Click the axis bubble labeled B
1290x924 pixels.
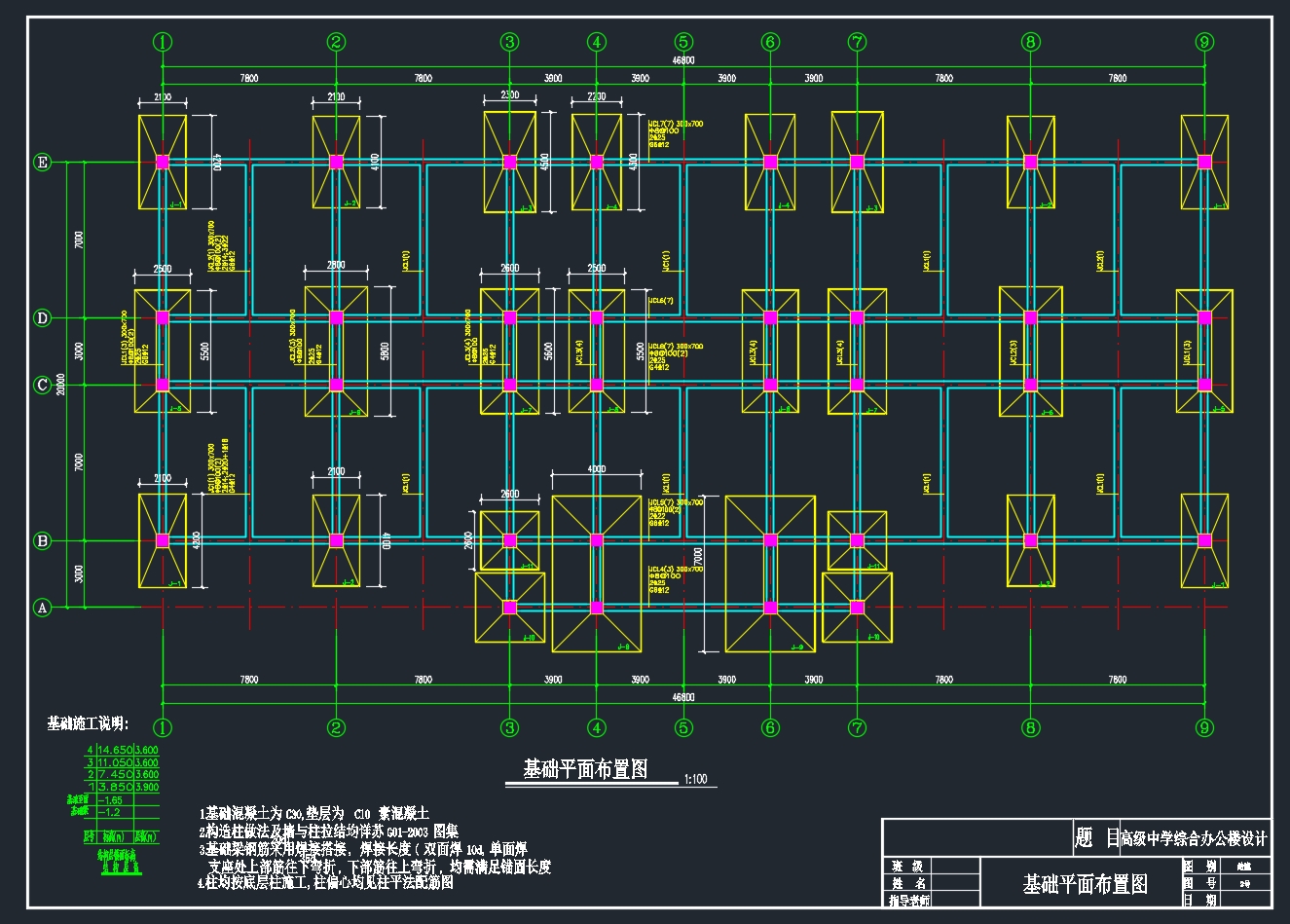[x=42, y=541]
